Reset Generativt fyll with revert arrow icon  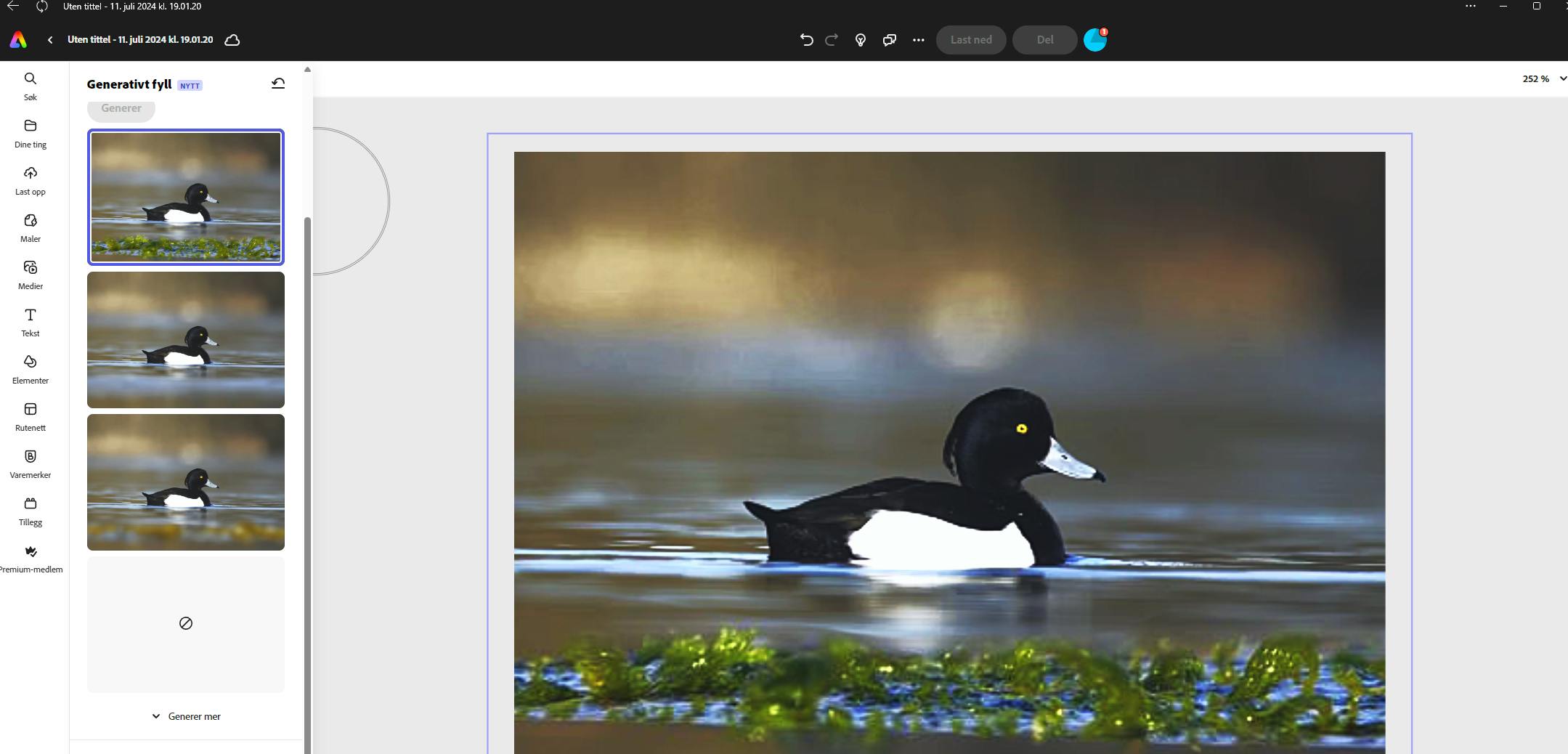click(278, 84)
